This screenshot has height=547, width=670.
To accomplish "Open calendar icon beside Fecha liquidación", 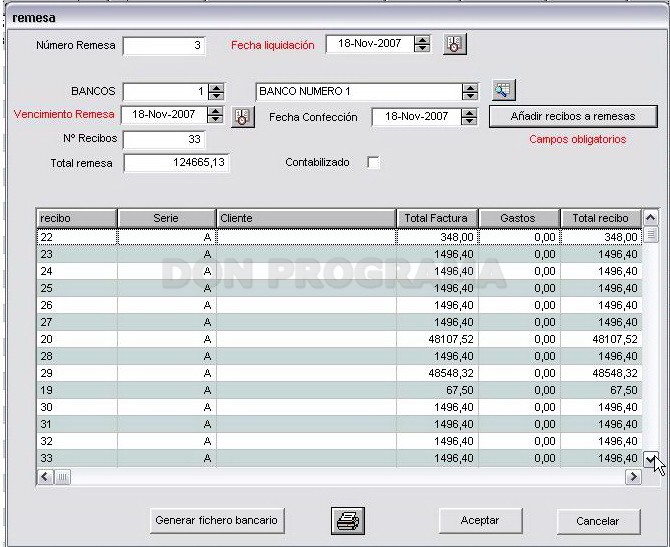I will (455, 44).
